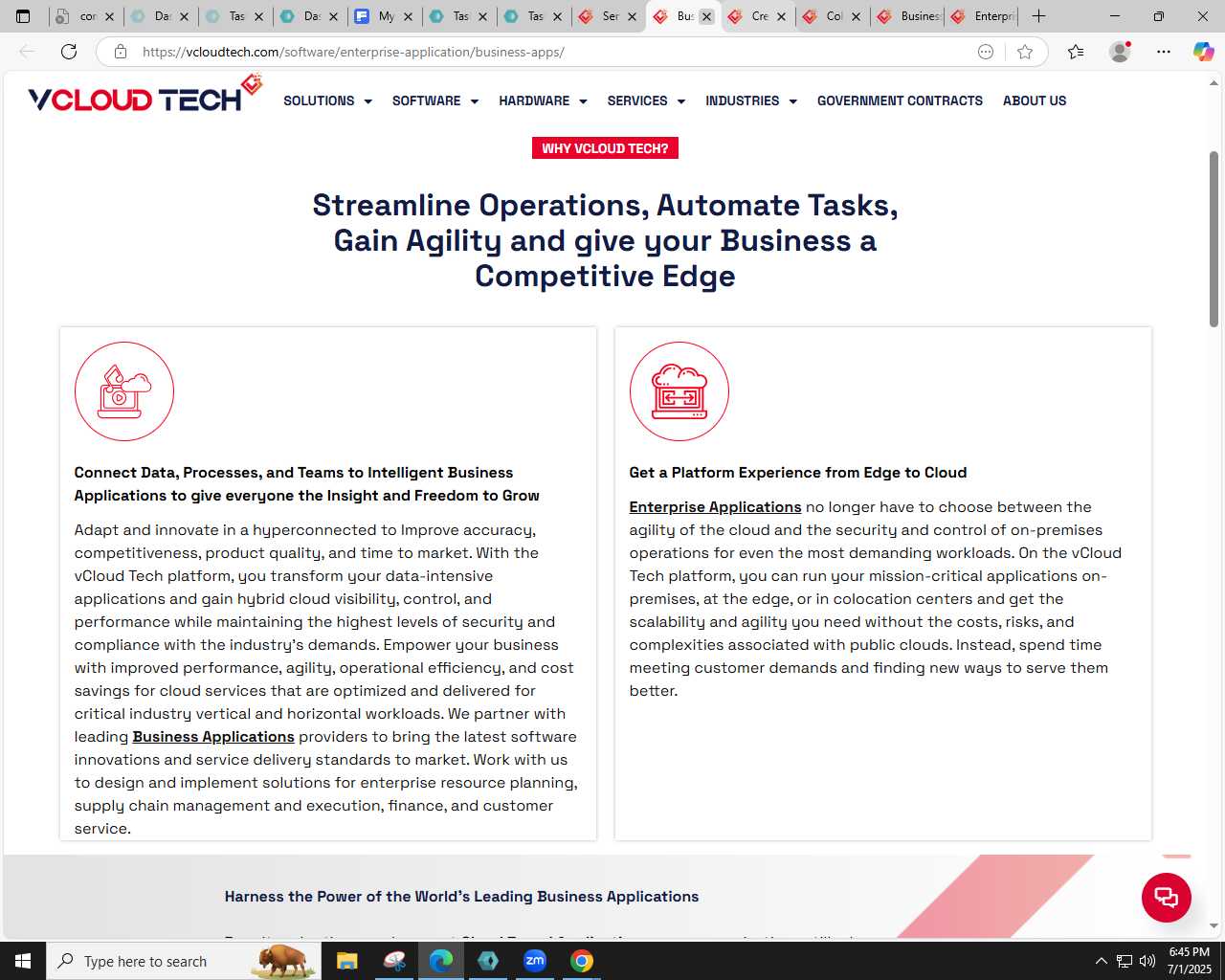Show hidden system tray icons
1225x980 pixels.
(x=1101, y=961)
